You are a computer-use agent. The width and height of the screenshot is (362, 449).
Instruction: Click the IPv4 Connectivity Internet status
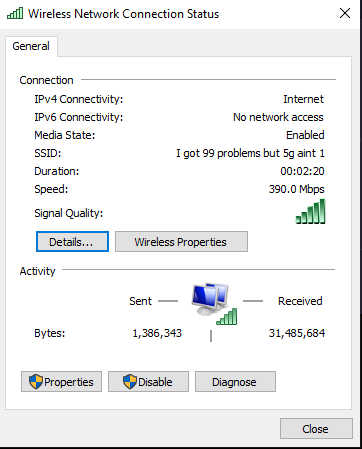tap(303, 99)
